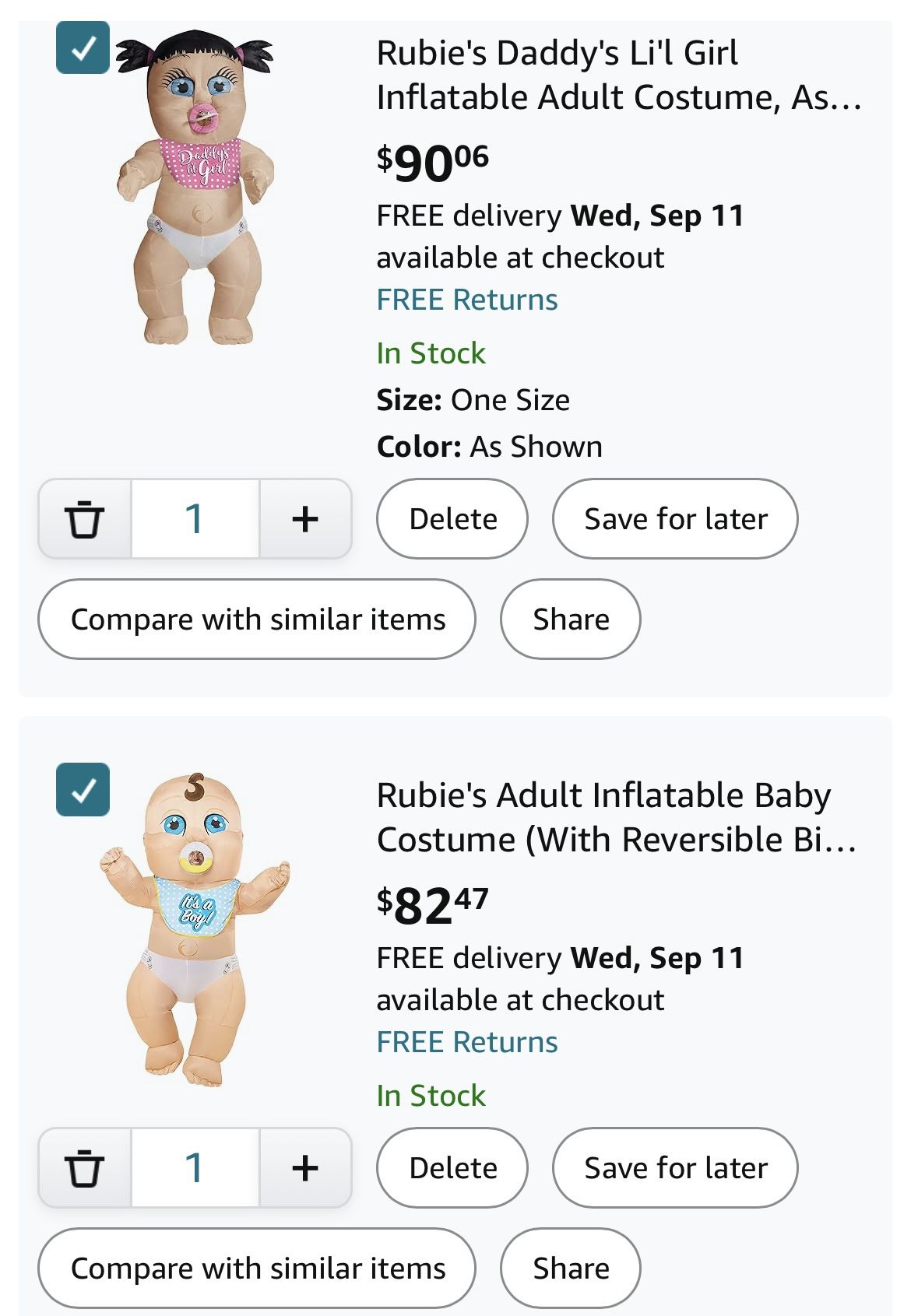The width and height of the screenshot is (911, 1316).
Task: Click trash icon for Daddy's Li'l Girl costume
Action: point(84,519)
